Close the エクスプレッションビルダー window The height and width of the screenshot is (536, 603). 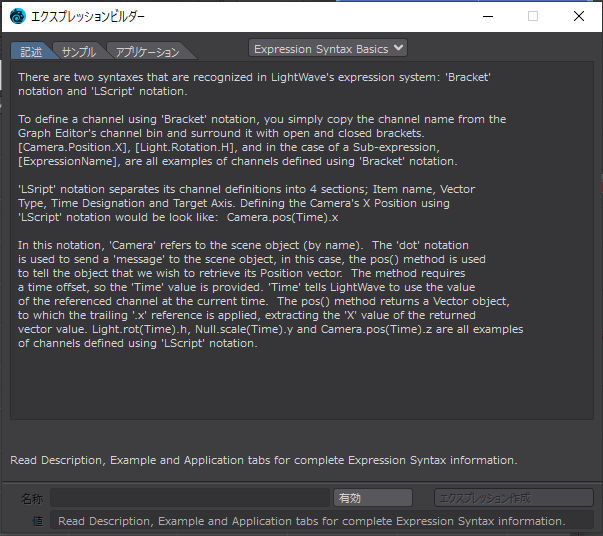(579, 17)
